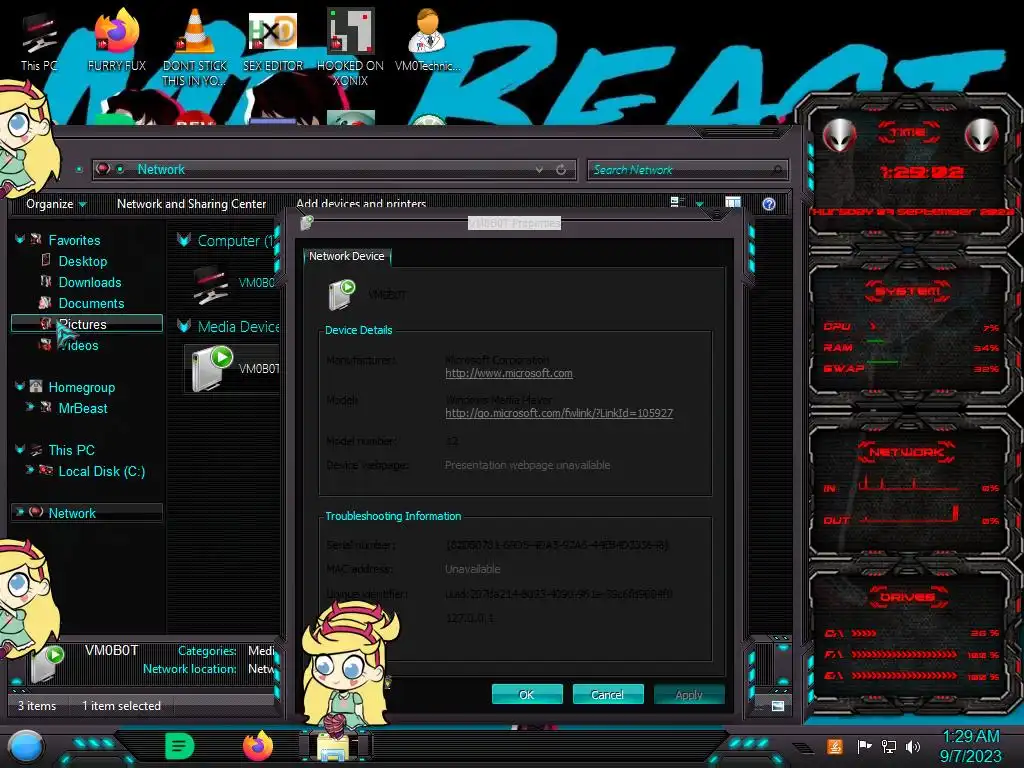This screenshot has height=768, width=1024.
Task: Select the VM0B0 computer icon
Action: click(211, 284)
